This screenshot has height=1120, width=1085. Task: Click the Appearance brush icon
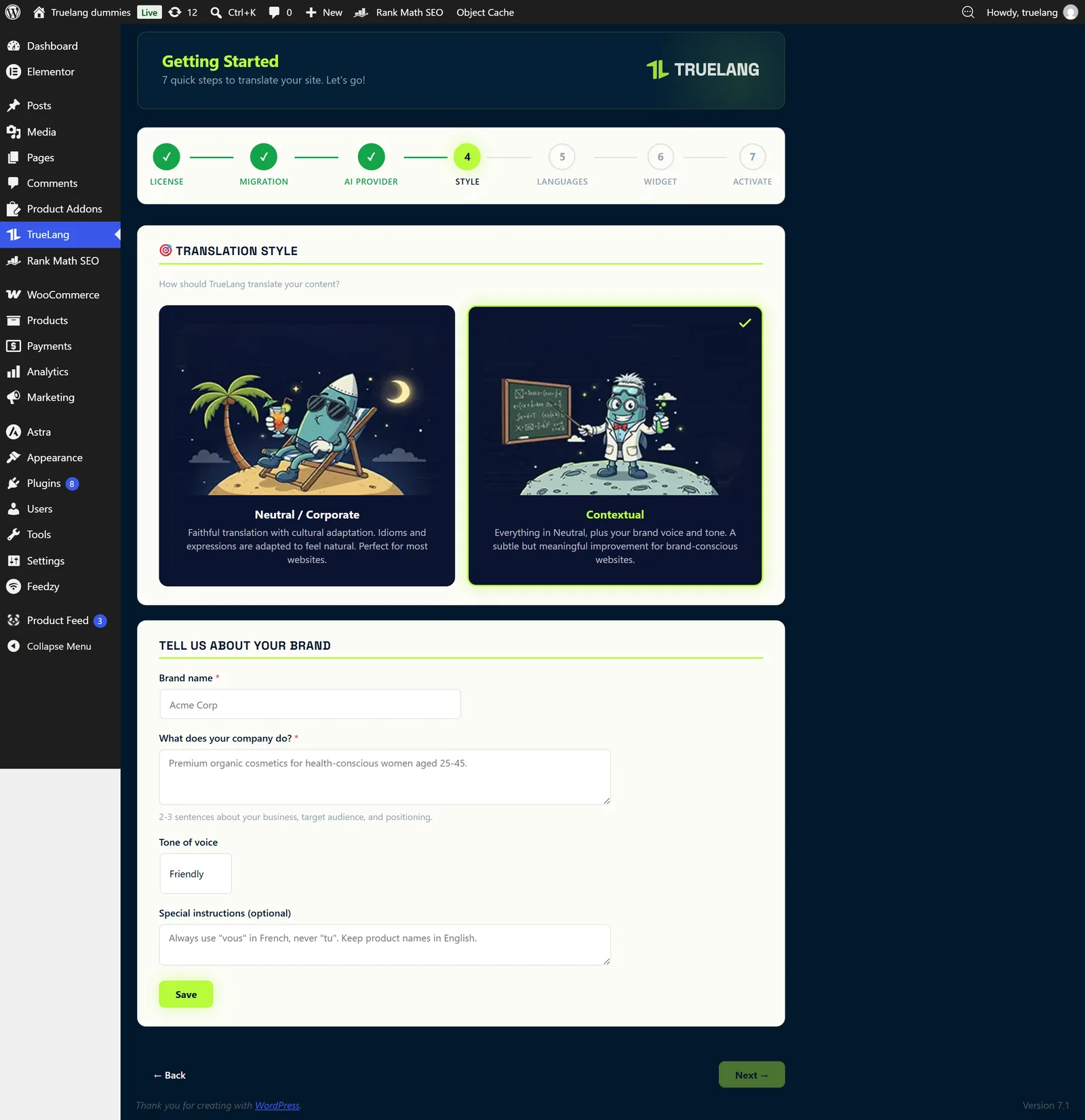pos(14,458)
